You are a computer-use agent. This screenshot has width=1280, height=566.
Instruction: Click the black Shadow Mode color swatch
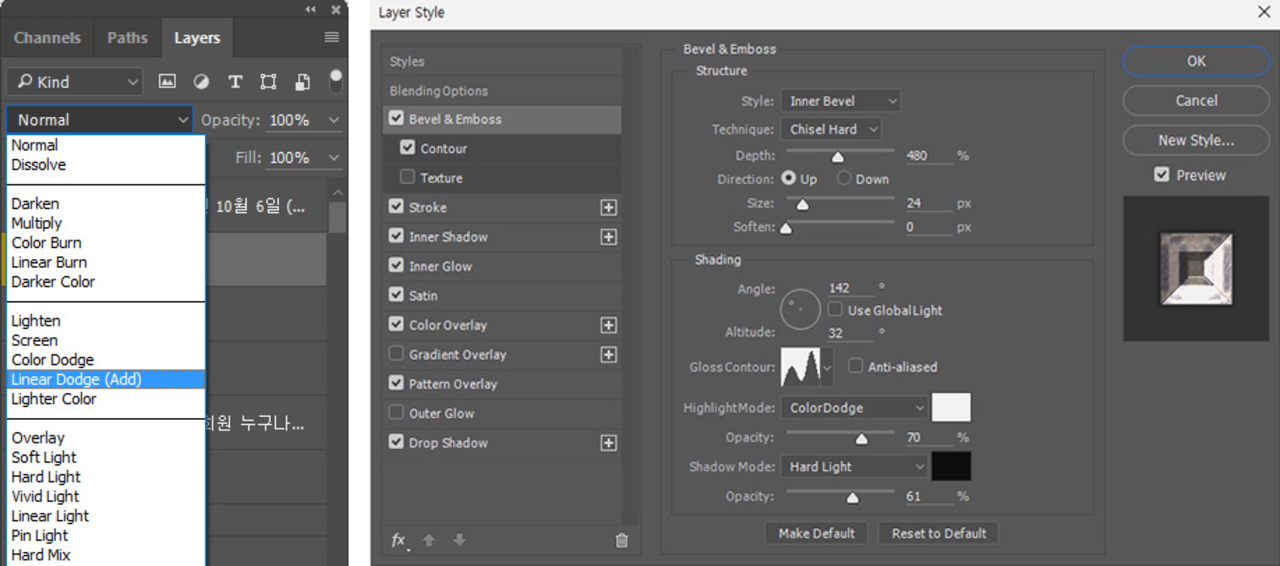(x=950, y=466)
